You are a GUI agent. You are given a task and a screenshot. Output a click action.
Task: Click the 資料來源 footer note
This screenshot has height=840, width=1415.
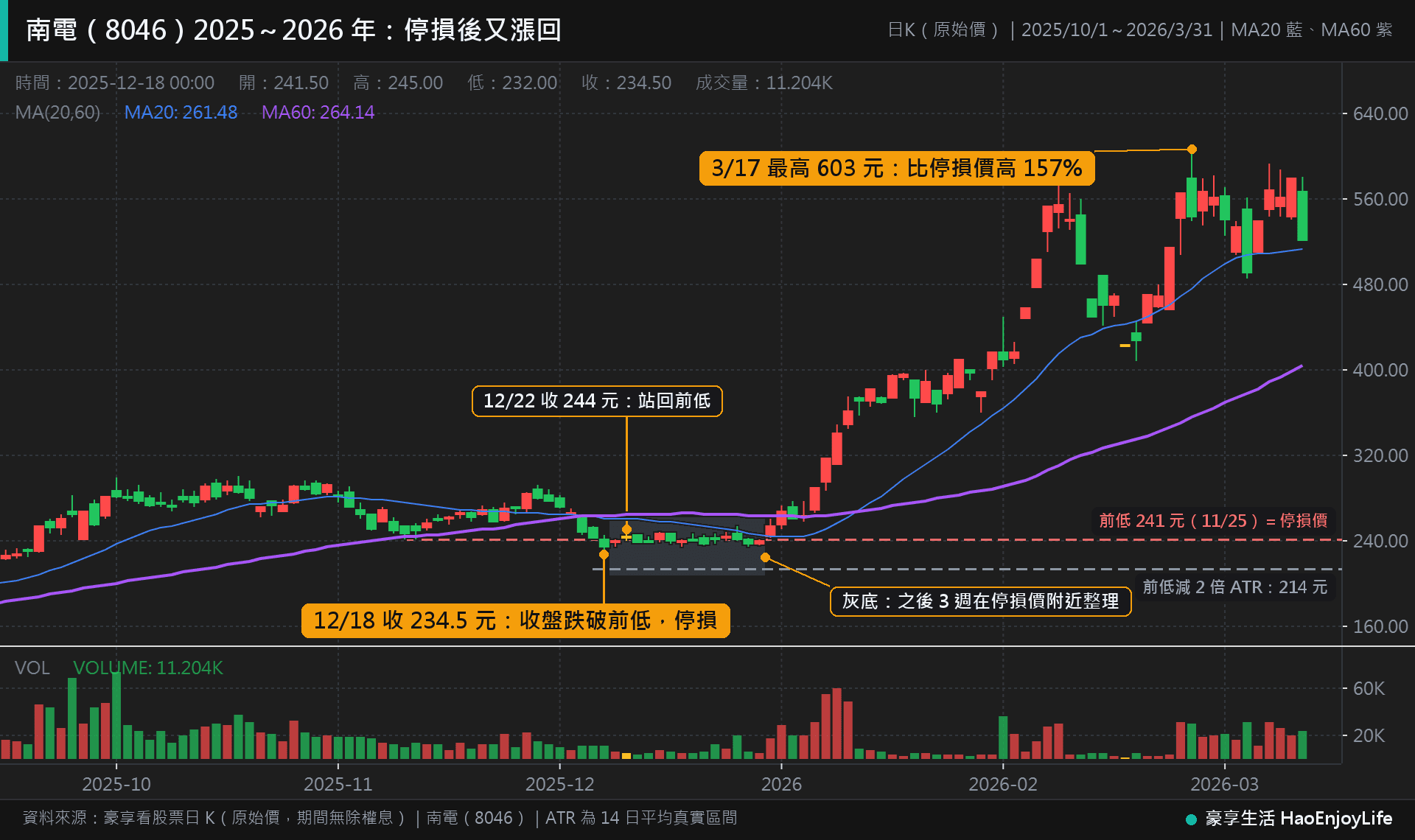pos(380,818)
